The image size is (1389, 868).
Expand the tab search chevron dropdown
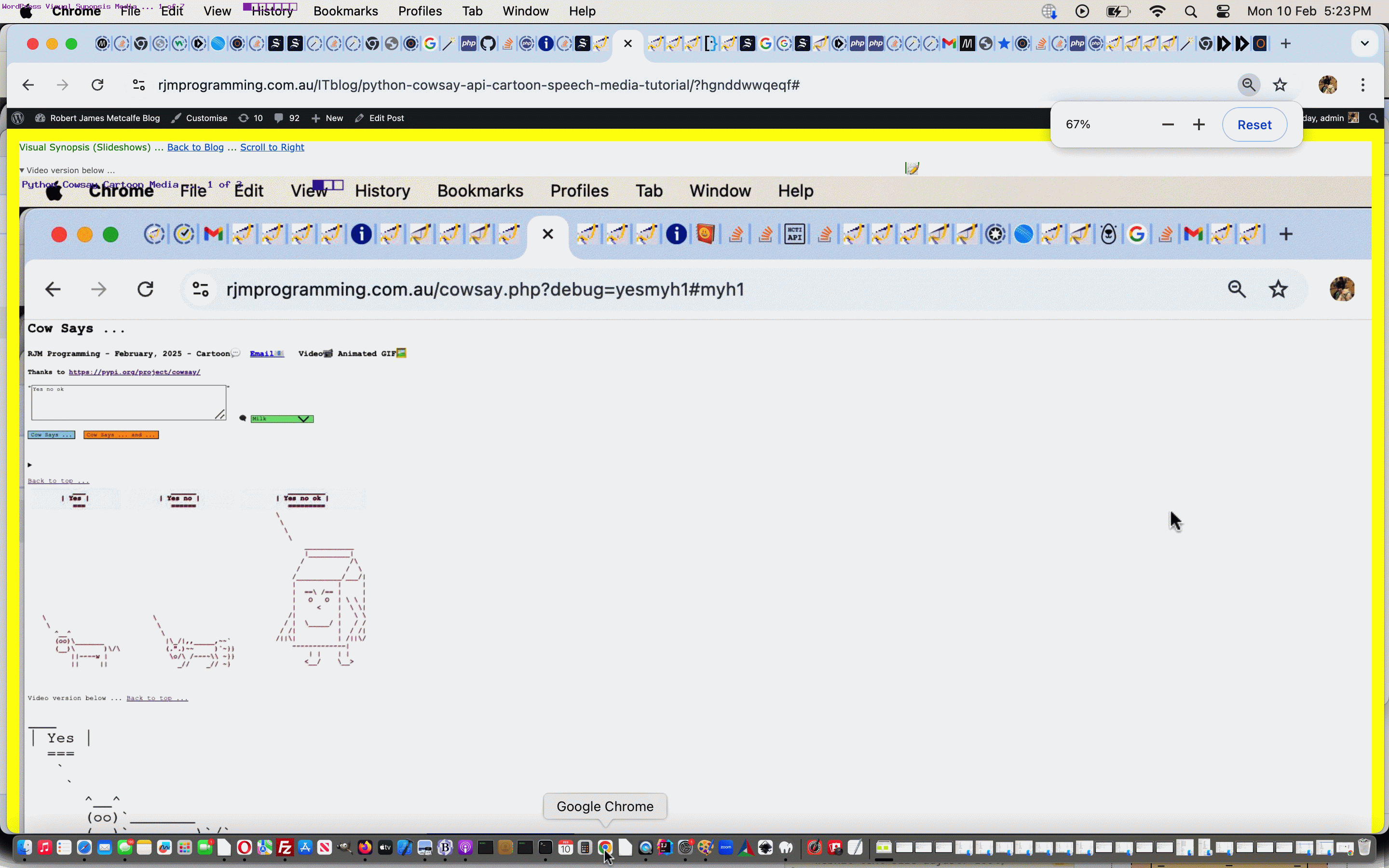point(1364,43)
